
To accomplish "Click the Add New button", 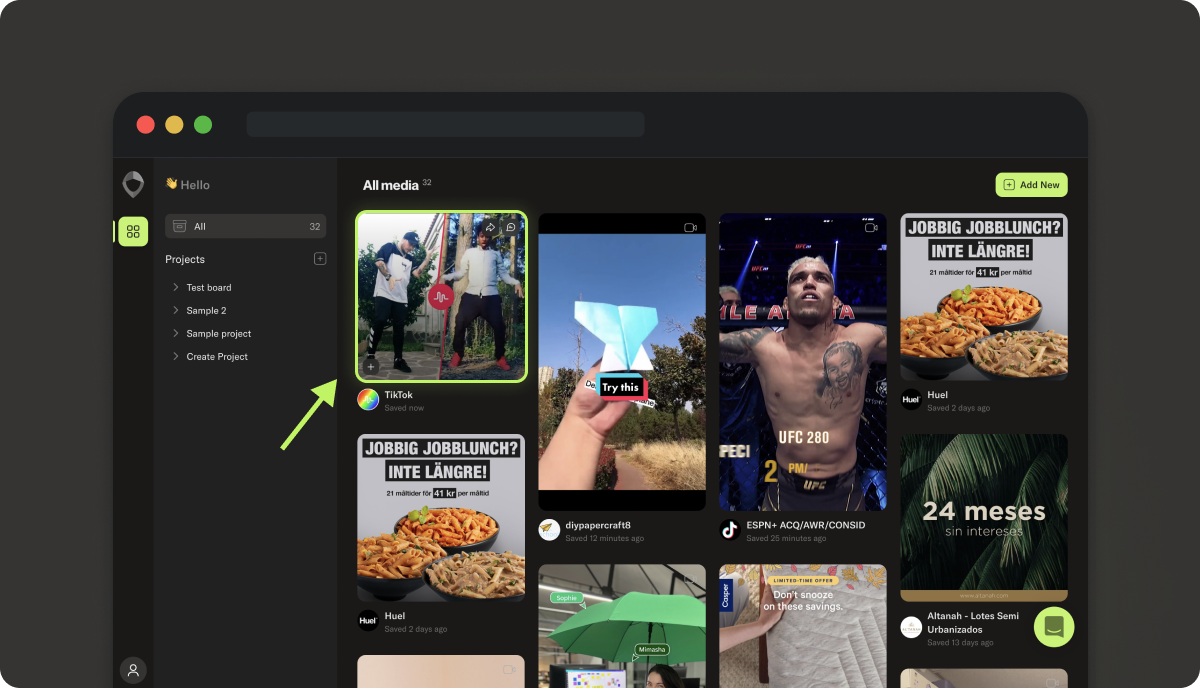I will point(1031,185).
